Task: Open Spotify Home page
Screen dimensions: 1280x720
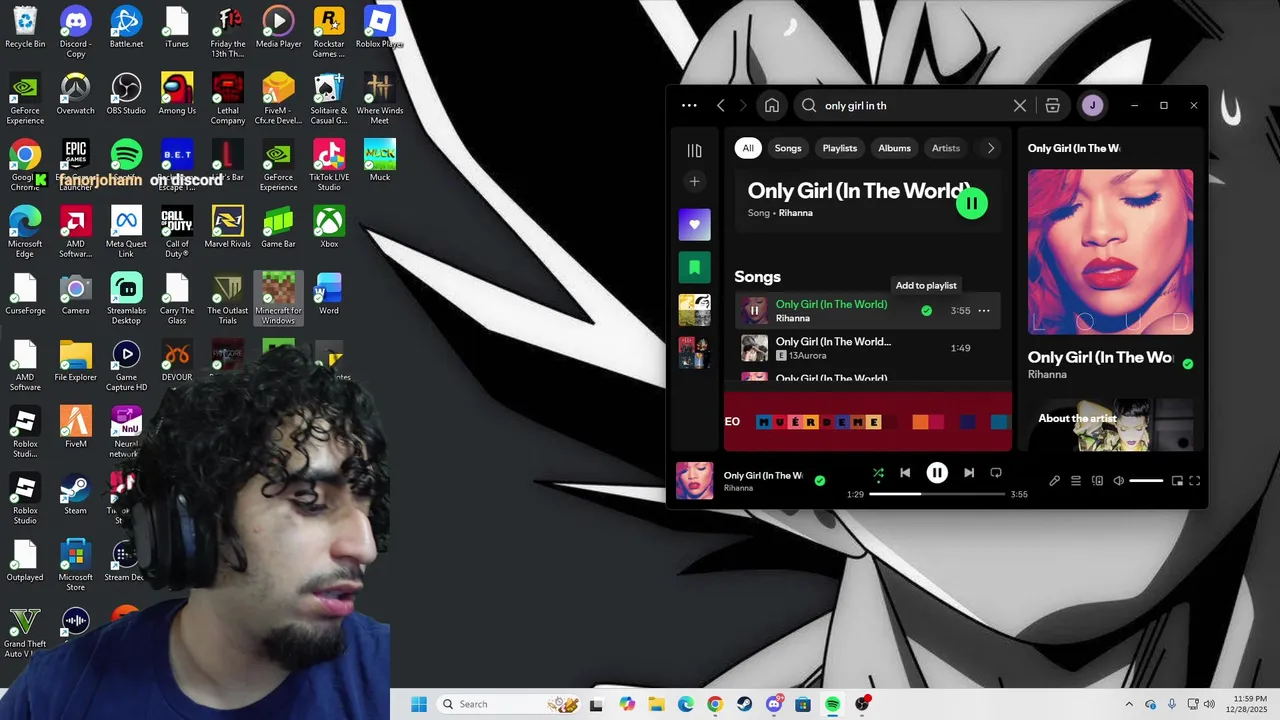Action: [772, 105]
